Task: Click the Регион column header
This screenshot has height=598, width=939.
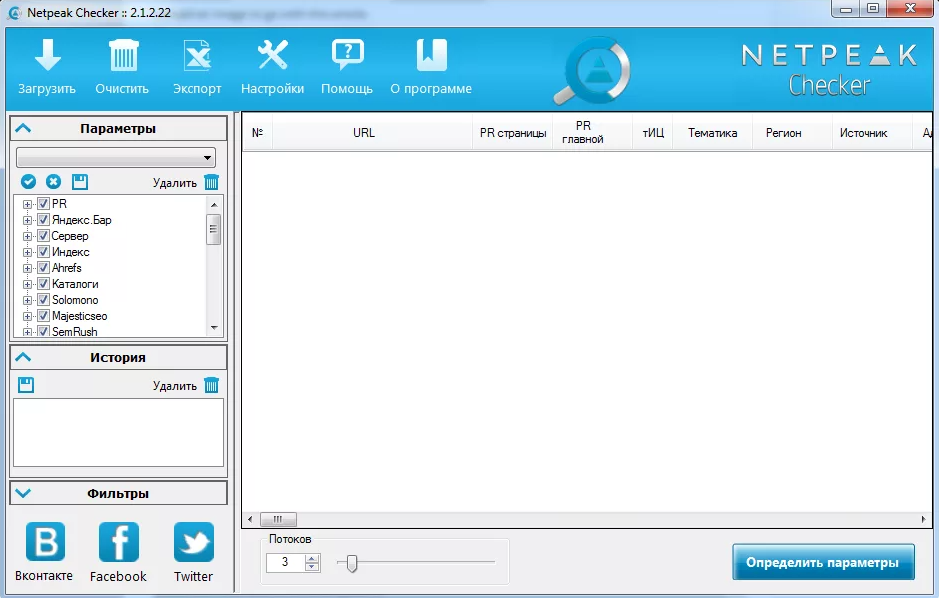Action: [x=792, y=132]
